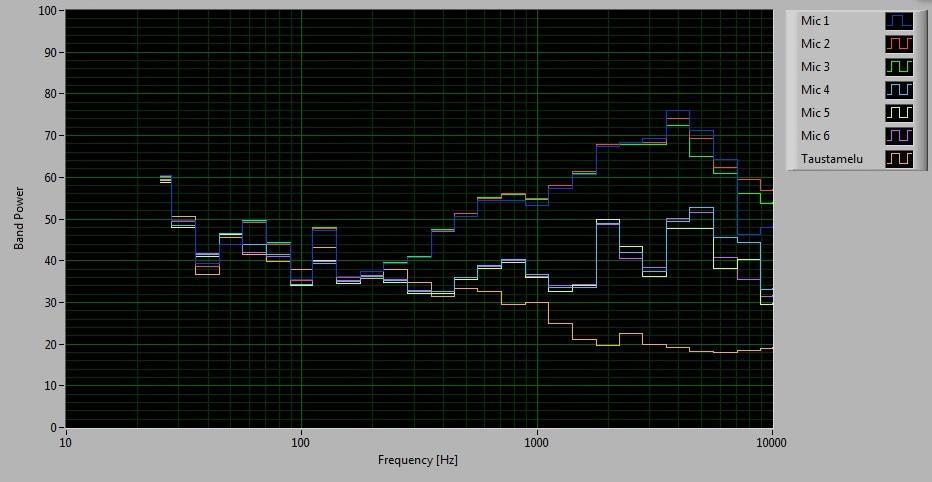Click the Mic 2 plot style icon
The width and height of the screenshot is (932, 482).
point(898,43)
